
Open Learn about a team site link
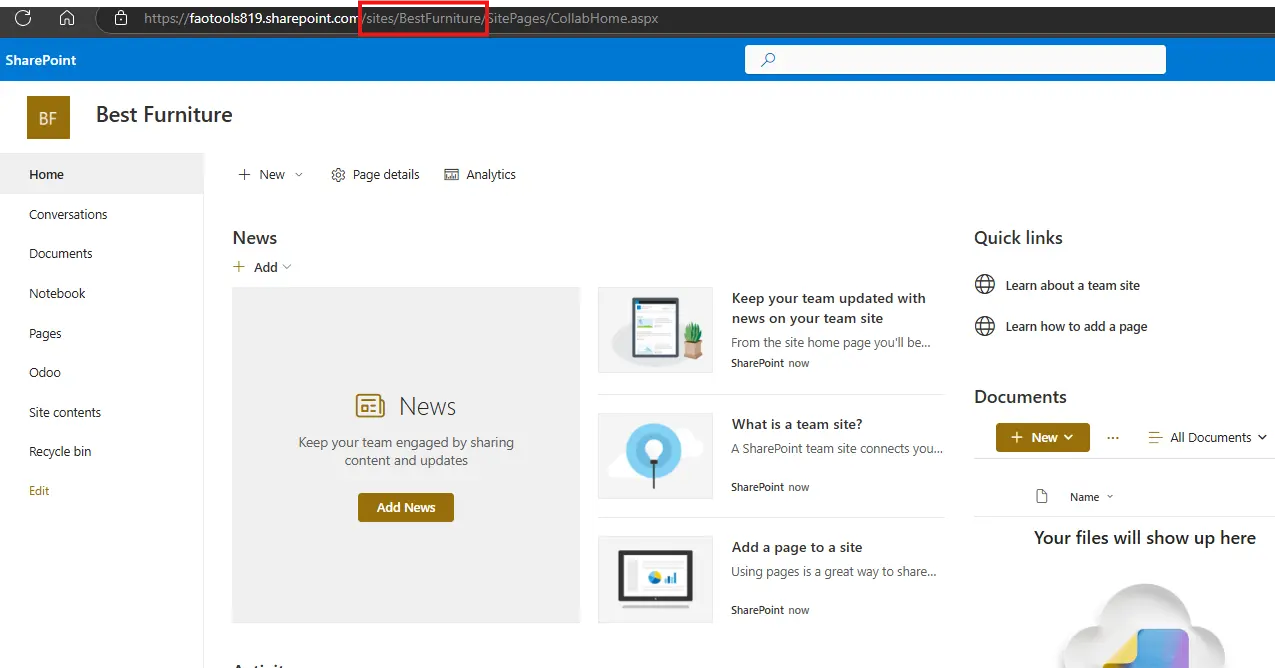pyautogui.click(x=1073, y=285)
